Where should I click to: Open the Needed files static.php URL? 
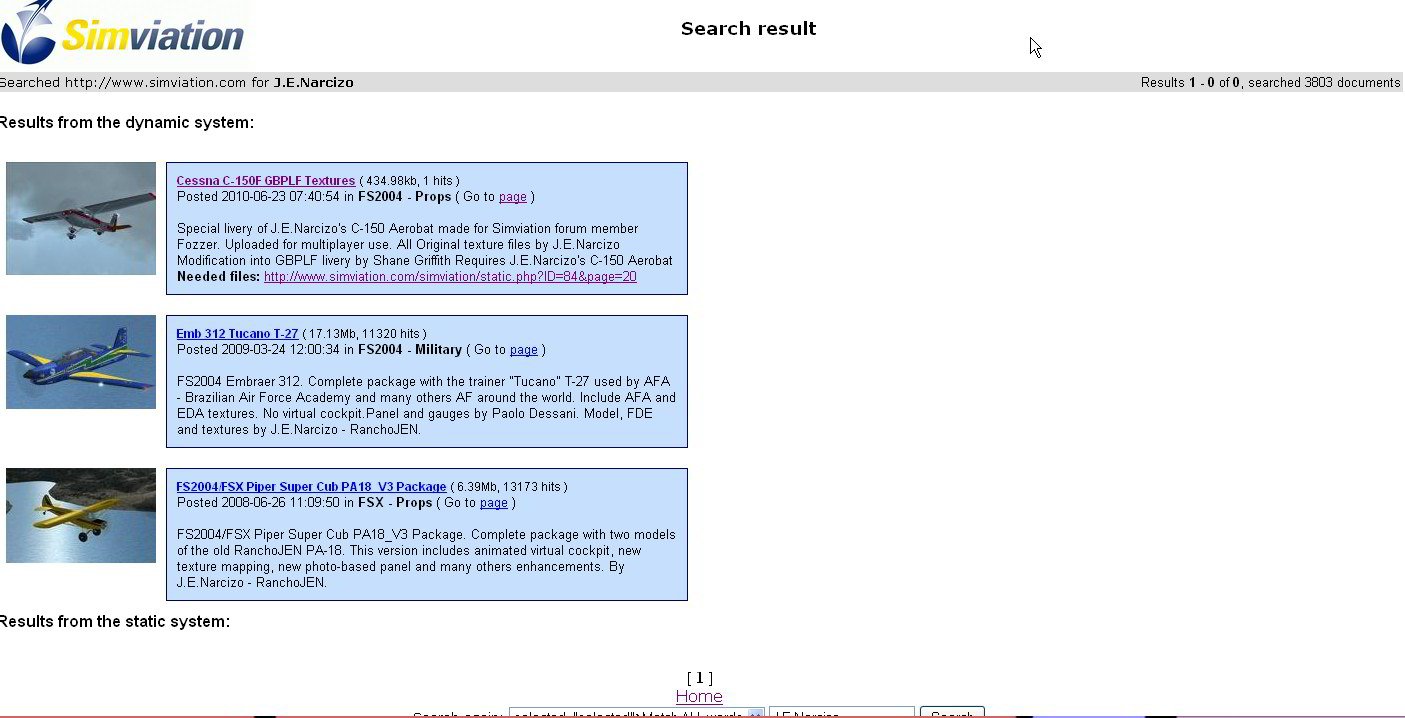pos(450,277)
